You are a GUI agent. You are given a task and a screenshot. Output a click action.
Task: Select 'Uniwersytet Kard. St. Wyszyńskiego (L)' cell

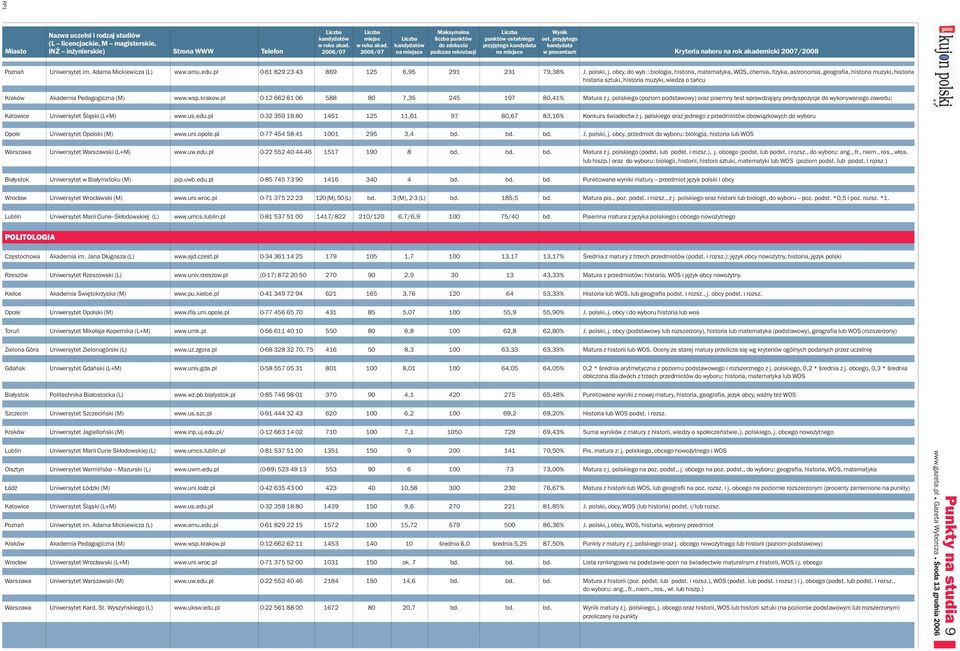point(101,608)
